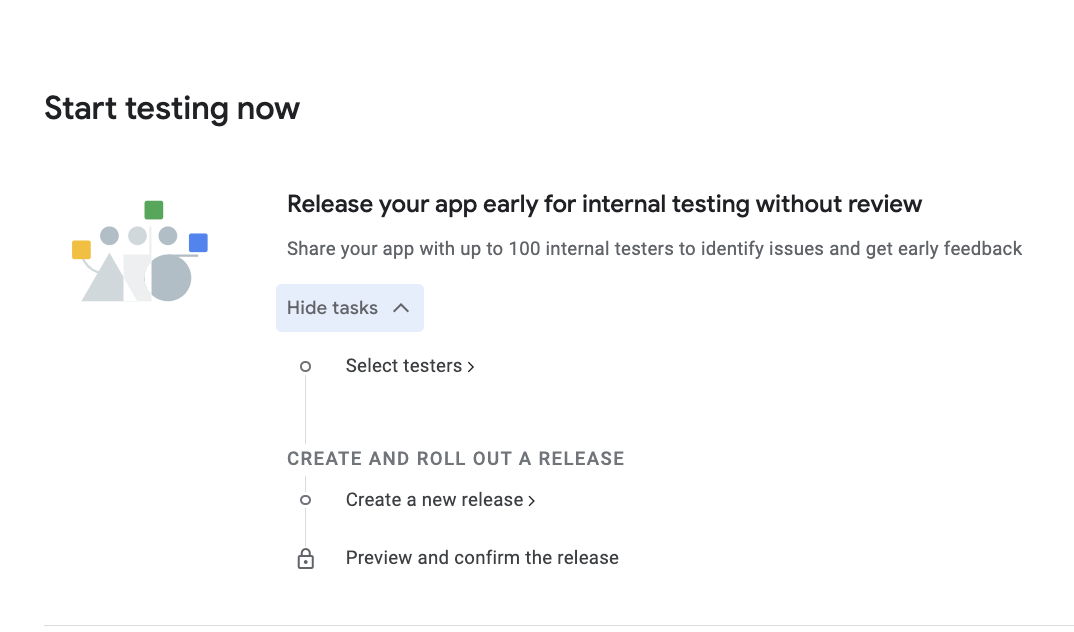1074x632 pixels.
Task: Open the Select testers task
Action: [x=403, y=366]
